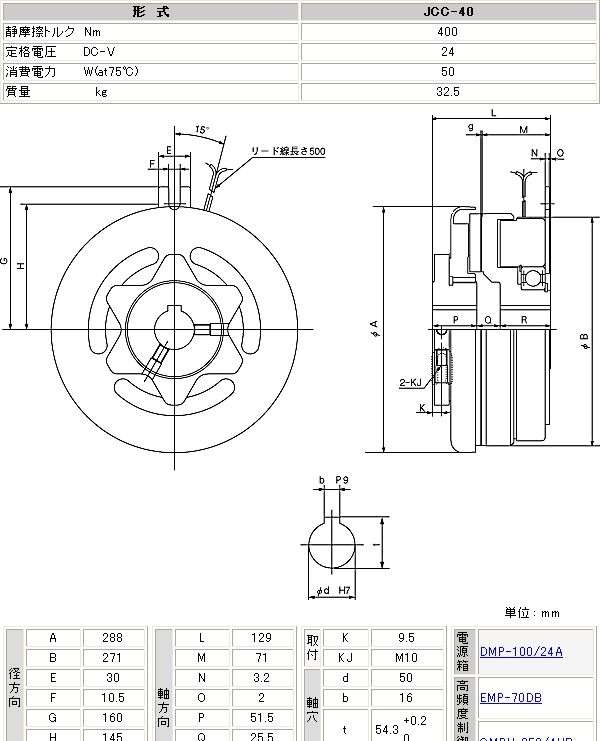The height and width of the screenshot is (741, 600).
Task: Open the DMP-100/24A power supply link
Action: [521, 652]
